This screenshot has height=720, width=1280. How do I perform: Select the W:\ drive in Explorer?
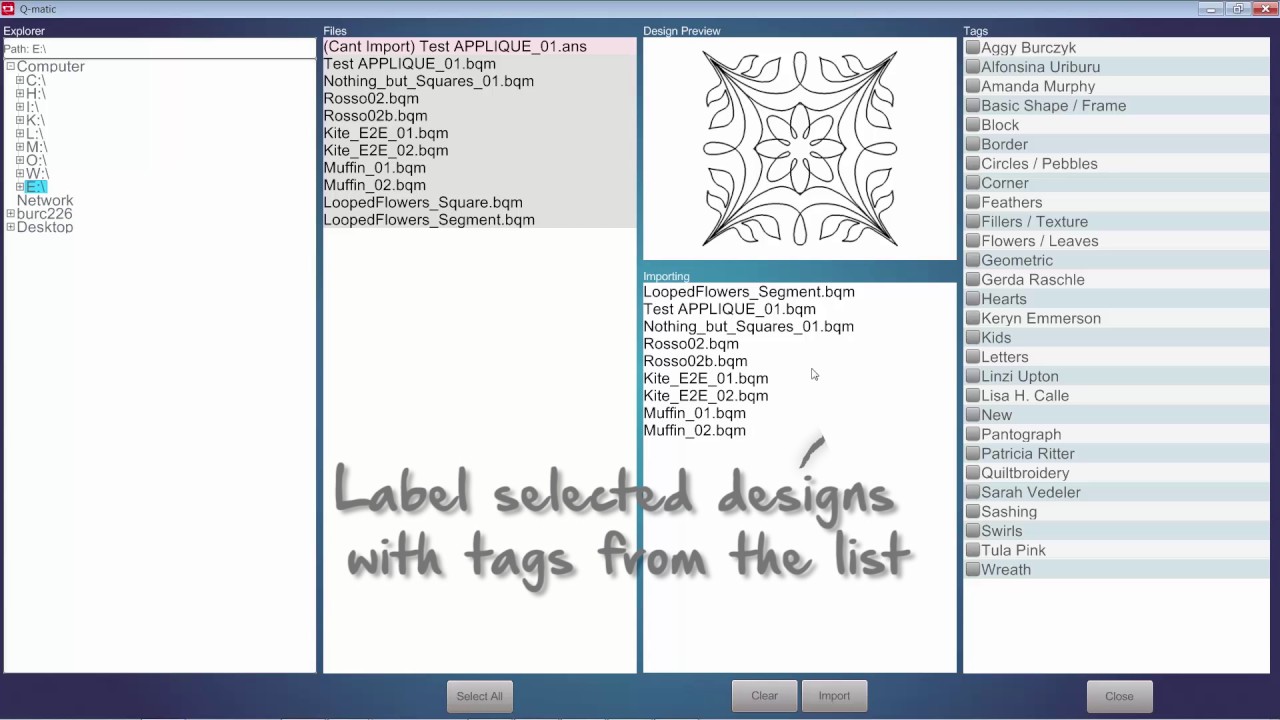pyautogui.click(x=37, y=174)
